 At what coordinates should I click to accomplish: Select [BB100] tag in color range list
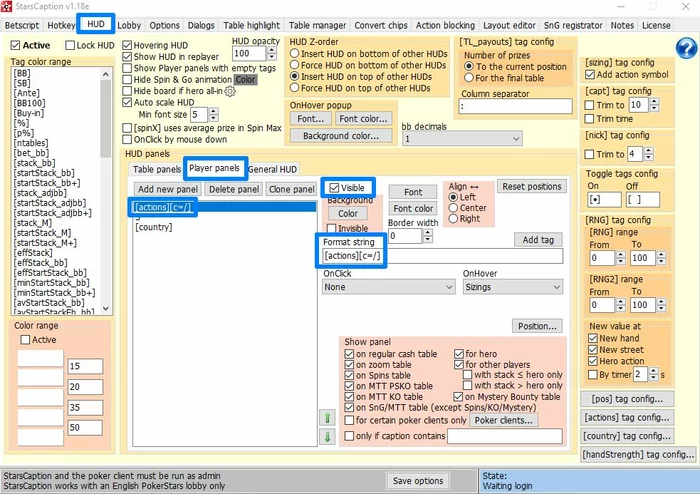tap(29, 103)
